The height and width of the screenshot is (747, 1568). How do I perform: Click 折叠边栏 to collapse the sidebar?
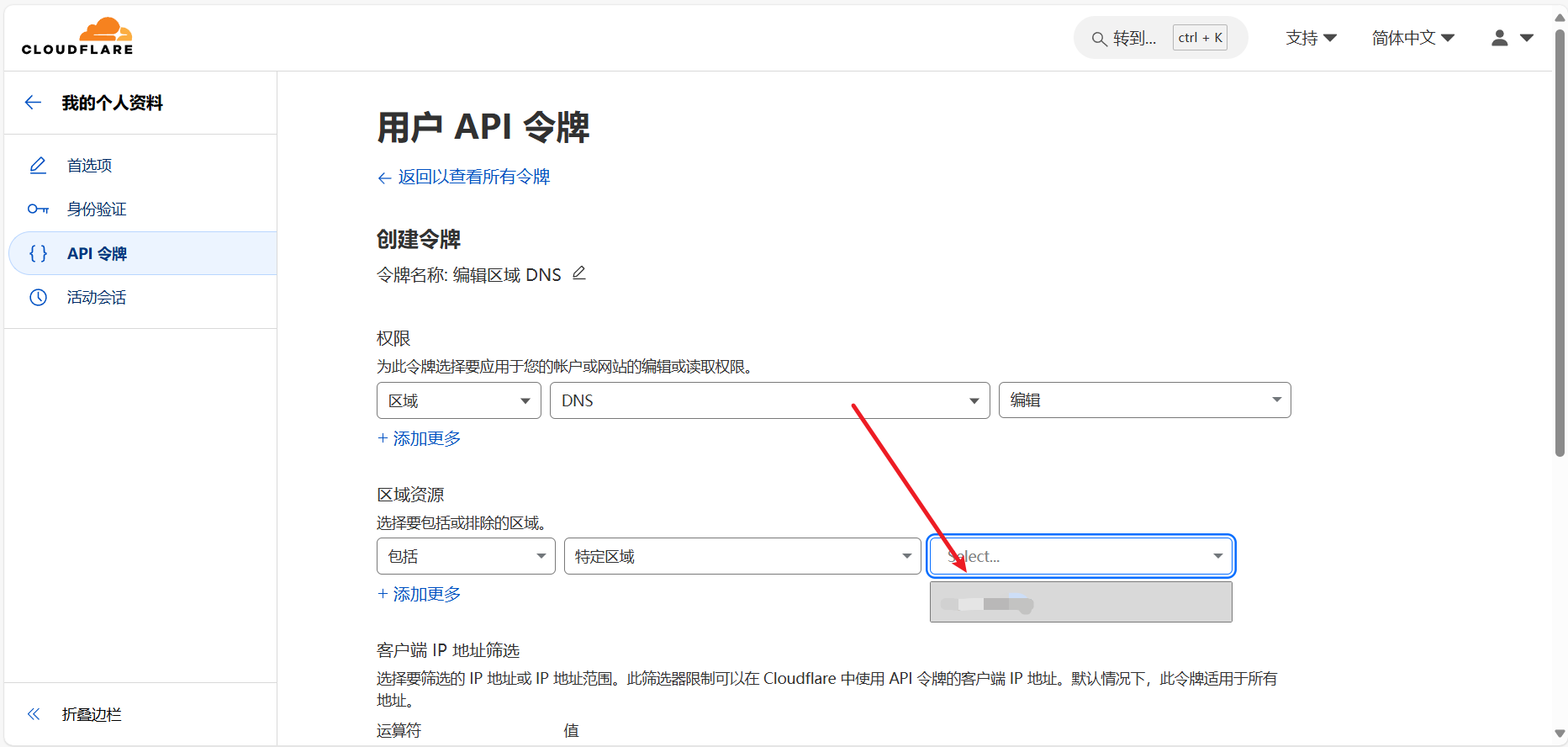click(92, 714)
